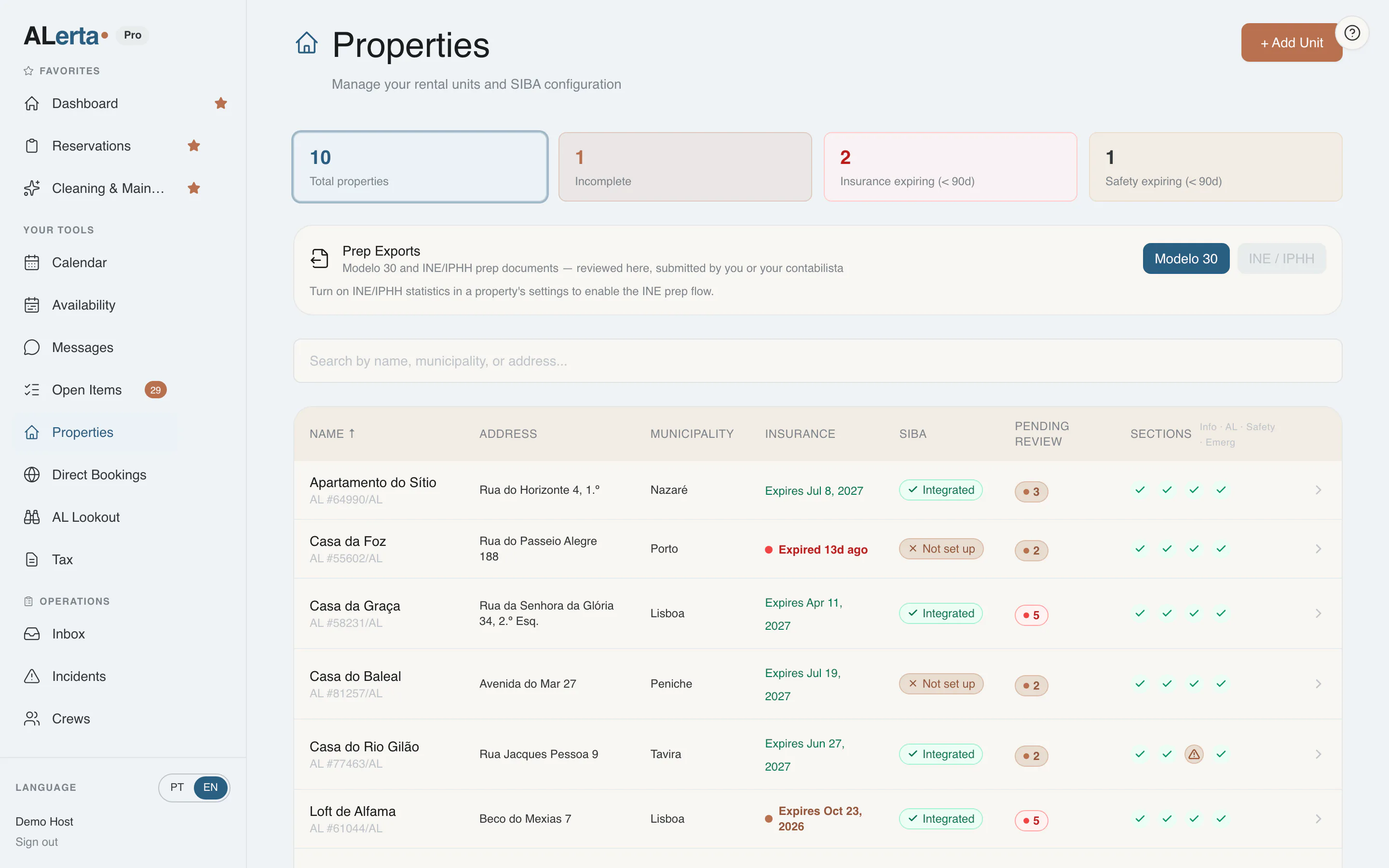Click the INE / IPHH button
Image resolution: width=1389 pixels, height=868 pixels.
[1281, 258]
